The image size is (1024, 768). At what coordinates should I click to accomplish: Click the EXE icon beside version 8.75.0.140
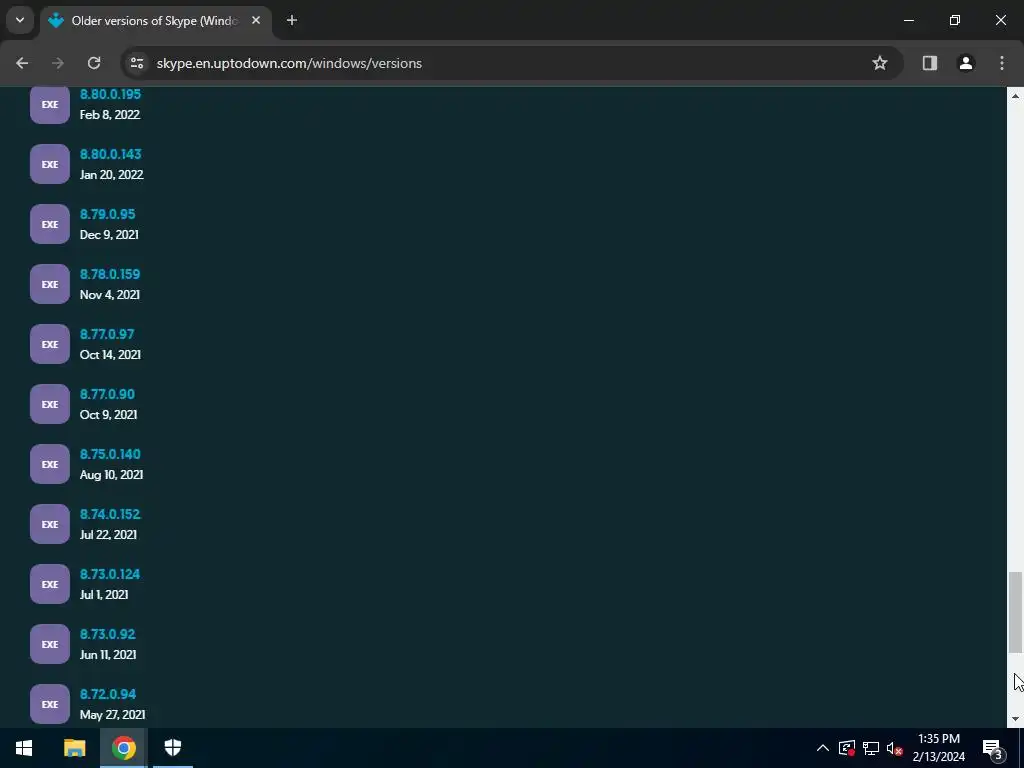(50, 464)
